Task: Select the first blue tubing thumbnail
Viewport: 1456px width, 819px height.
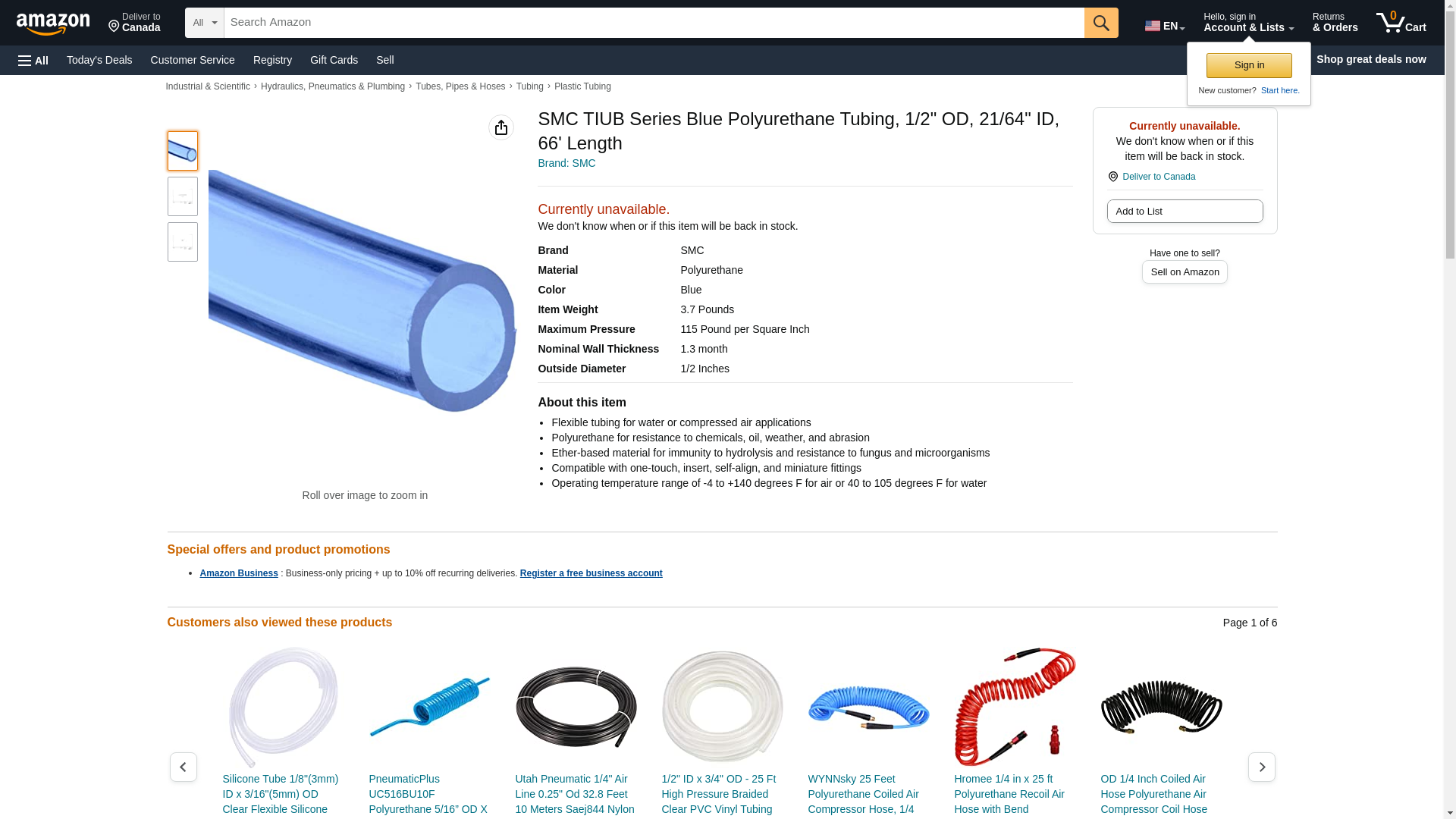Action: [182, 151]
